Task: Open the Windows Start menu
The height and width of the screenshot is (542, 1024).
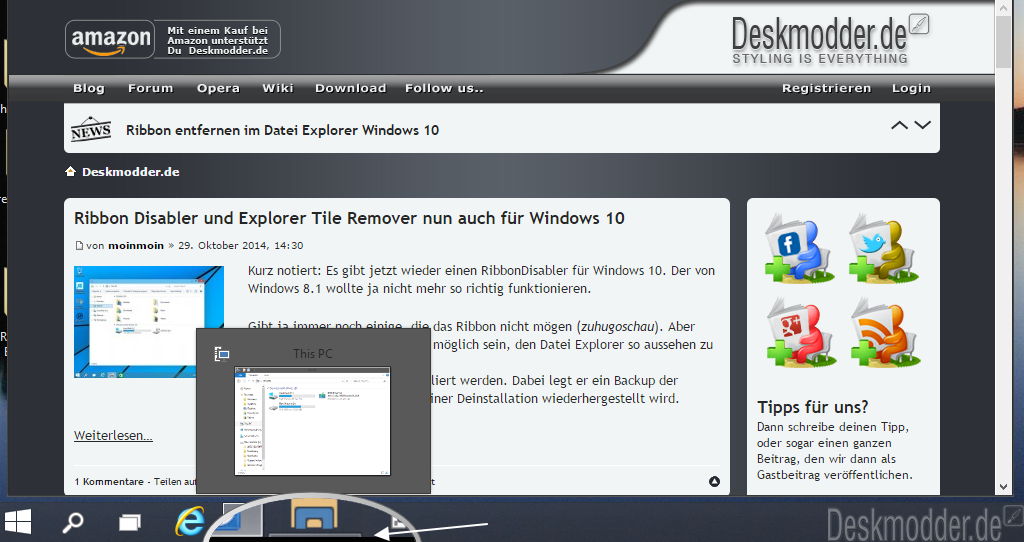Action: pos(18,522)
